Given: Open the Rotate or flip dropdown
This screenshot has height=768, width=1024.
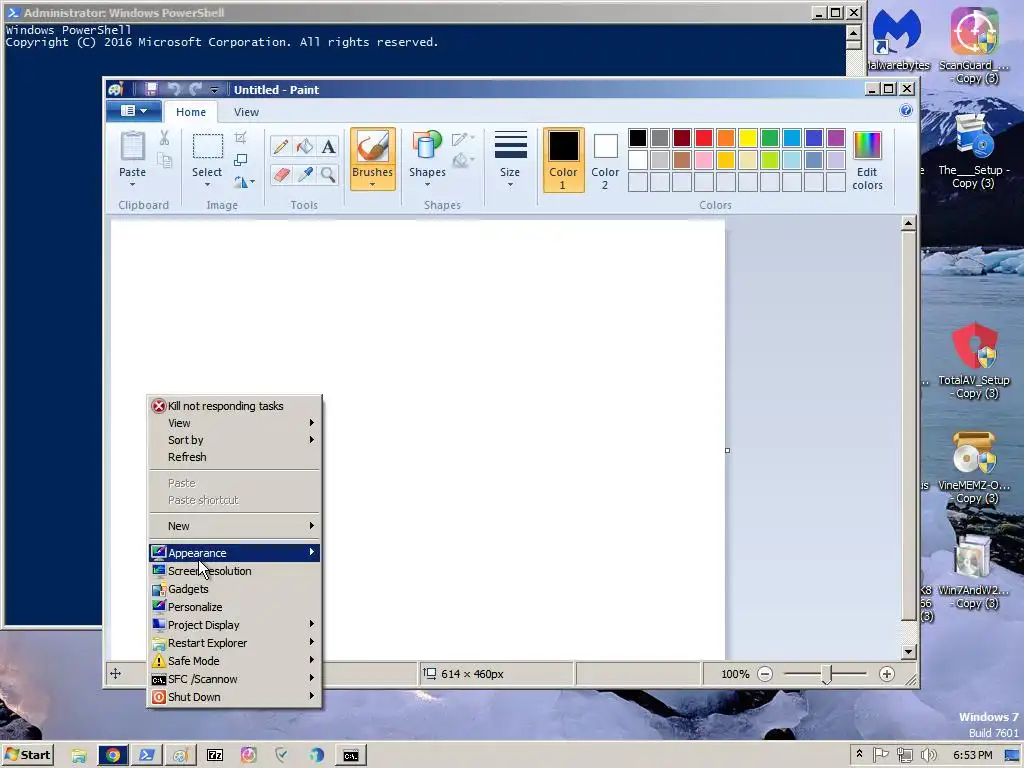Looking at the screenshot, I should coord(244,182).
